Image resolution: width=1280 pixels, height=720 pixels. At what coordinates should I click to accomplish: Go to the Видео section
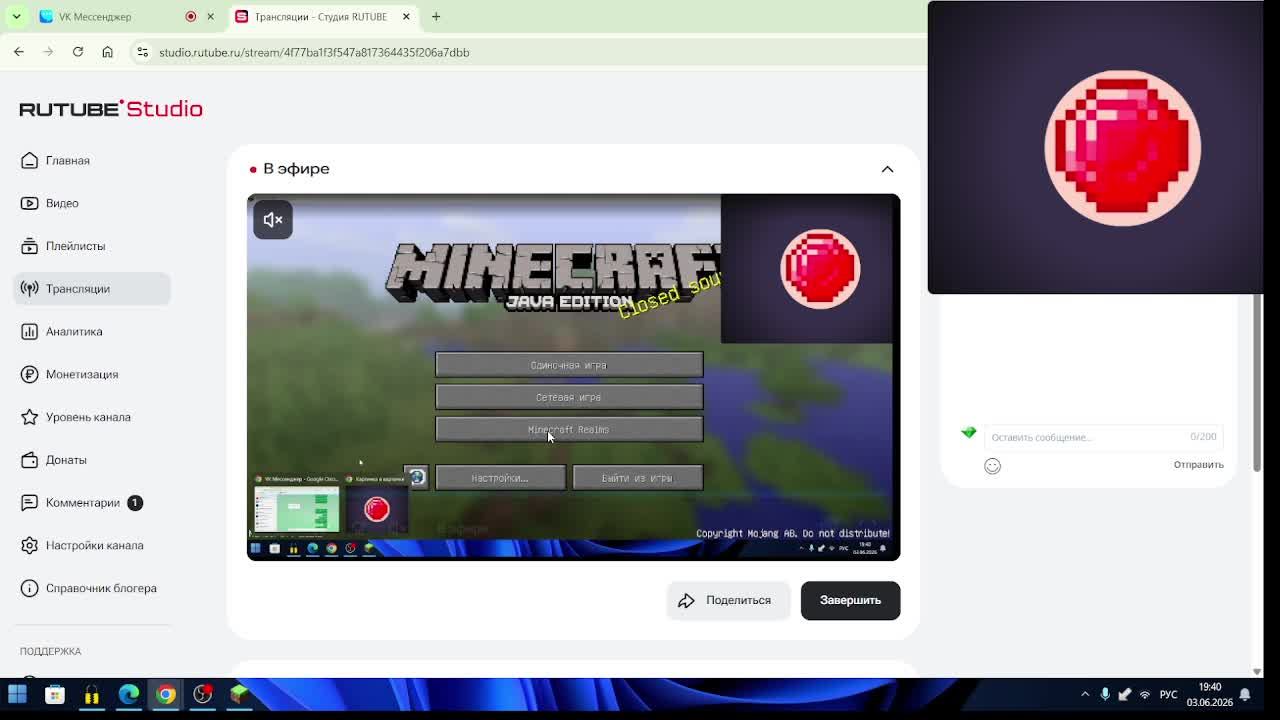coord(92,203)
